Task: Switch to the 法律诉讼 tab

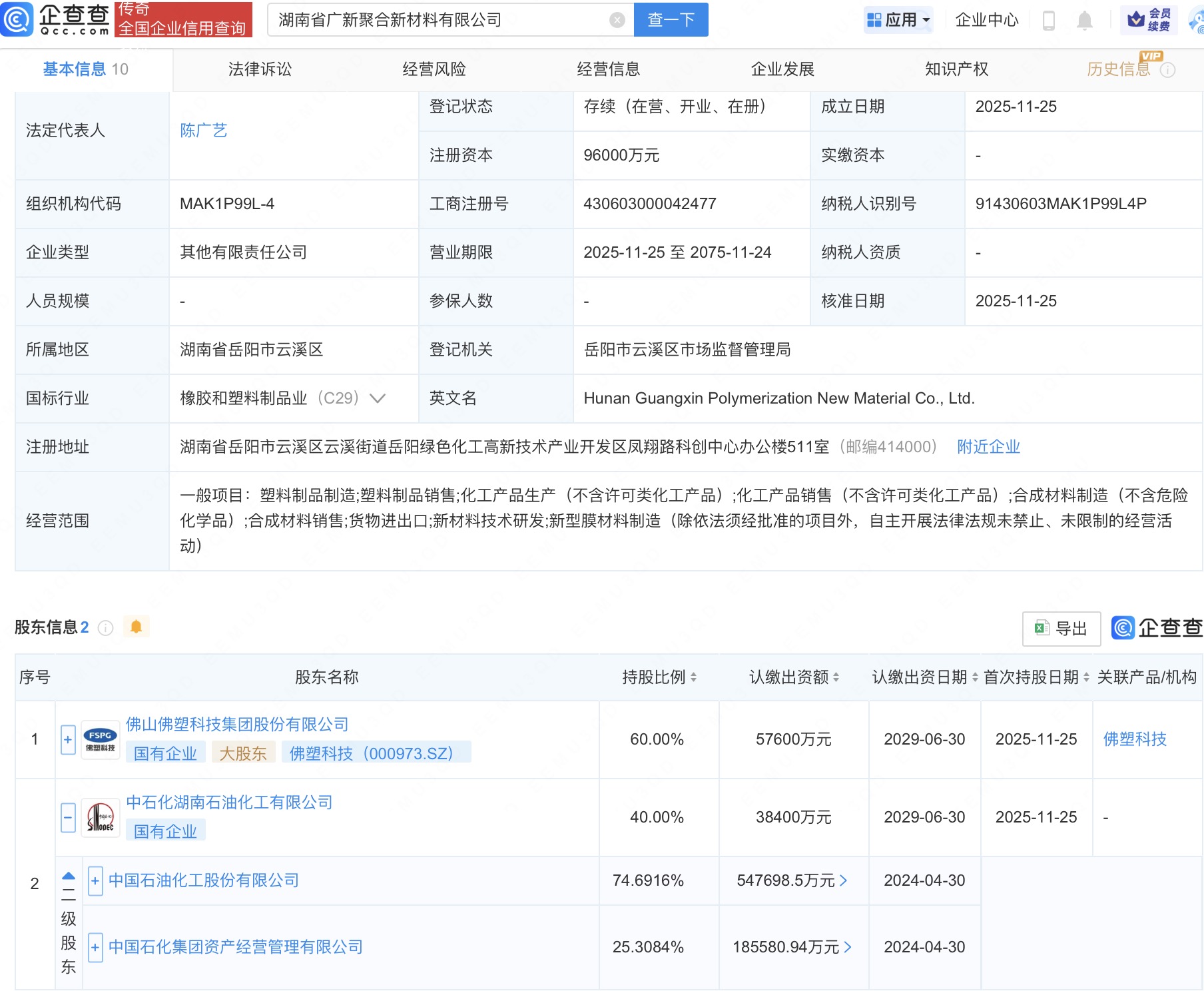Action: (x=260, y=69)
